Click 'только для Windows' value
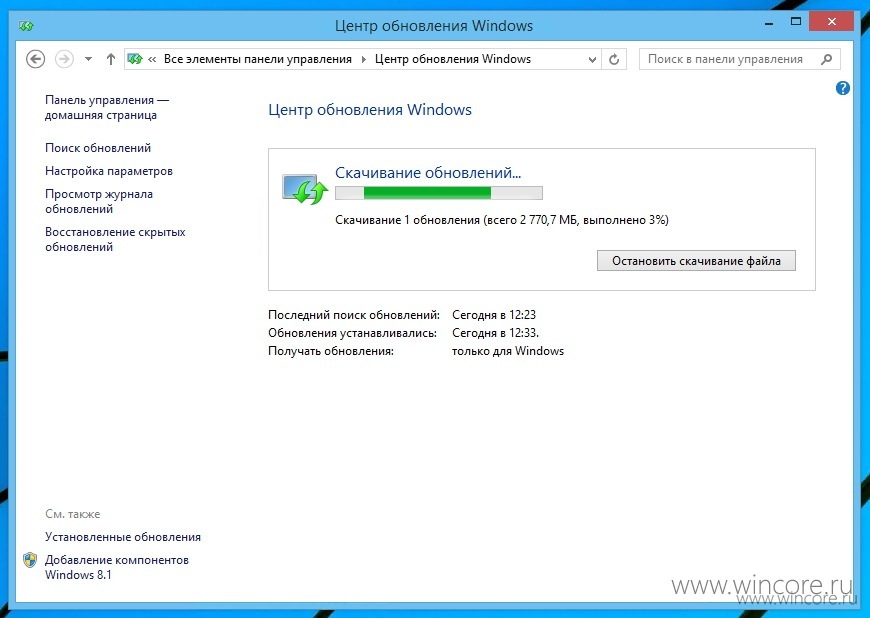This screenshot has width=870, height=618. [x=508, y=351]
